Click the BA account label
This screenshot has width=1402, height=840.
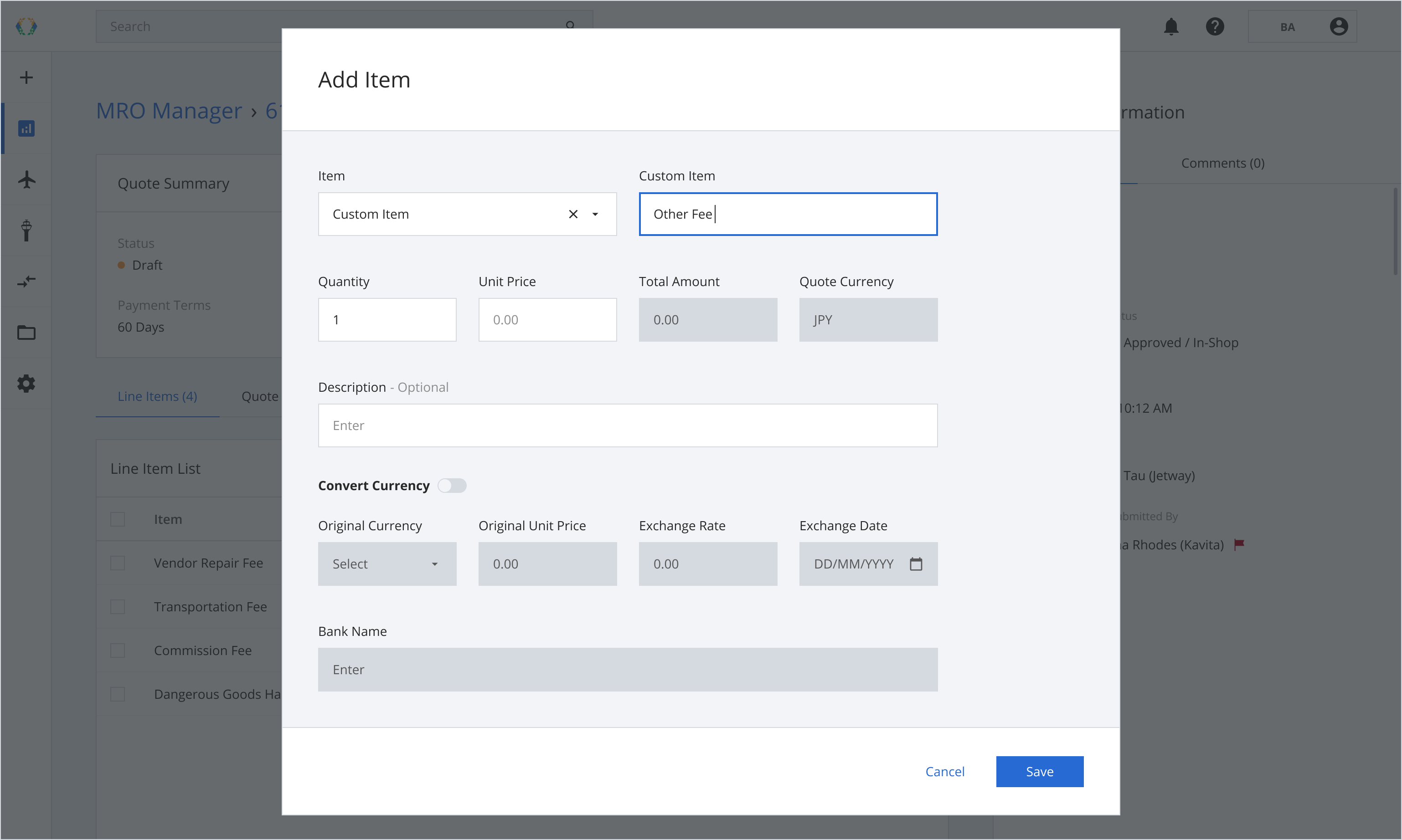tap(1288, 27)
